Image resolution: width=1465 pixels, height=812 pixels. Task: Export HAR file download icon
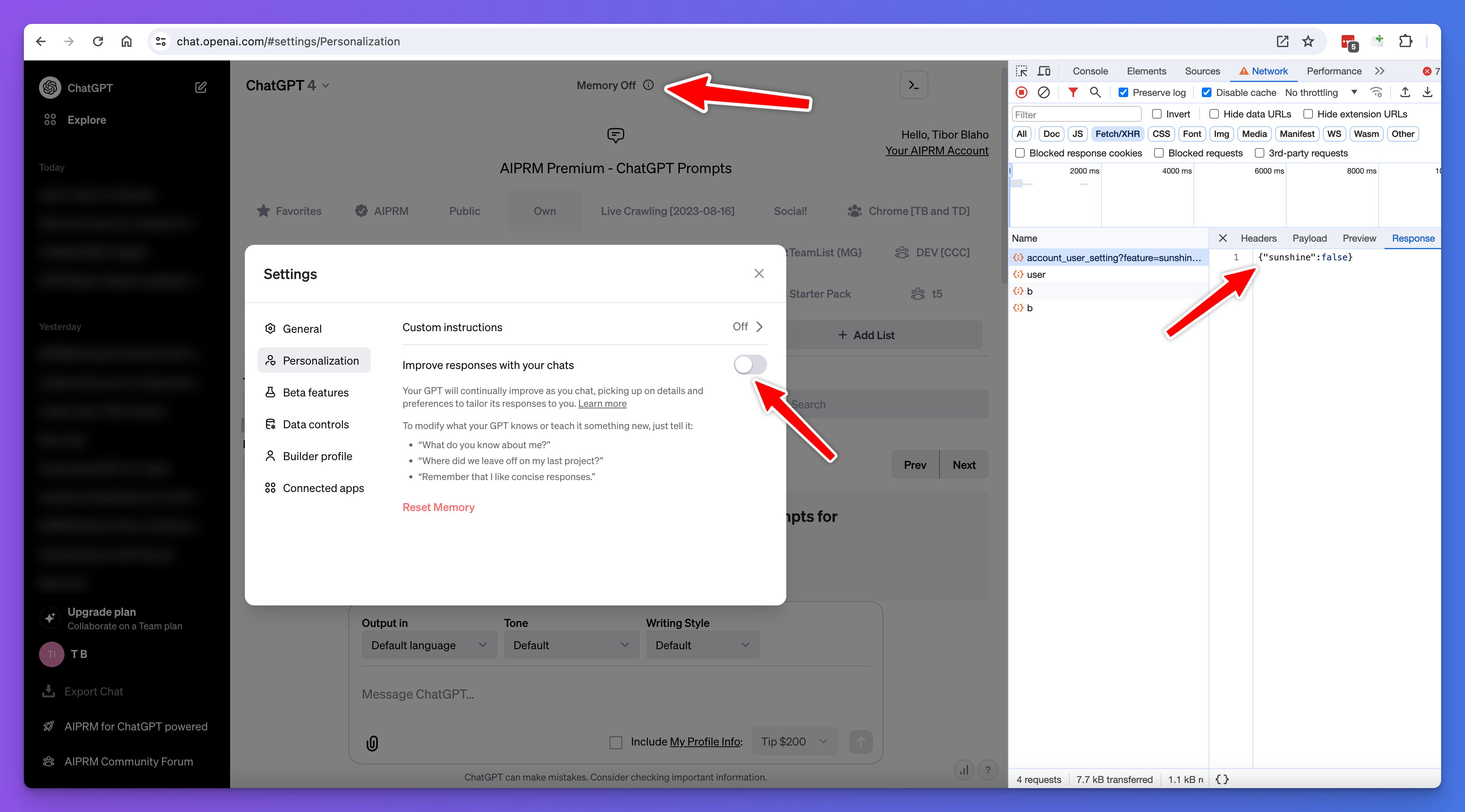click(x=1428, y=92)
